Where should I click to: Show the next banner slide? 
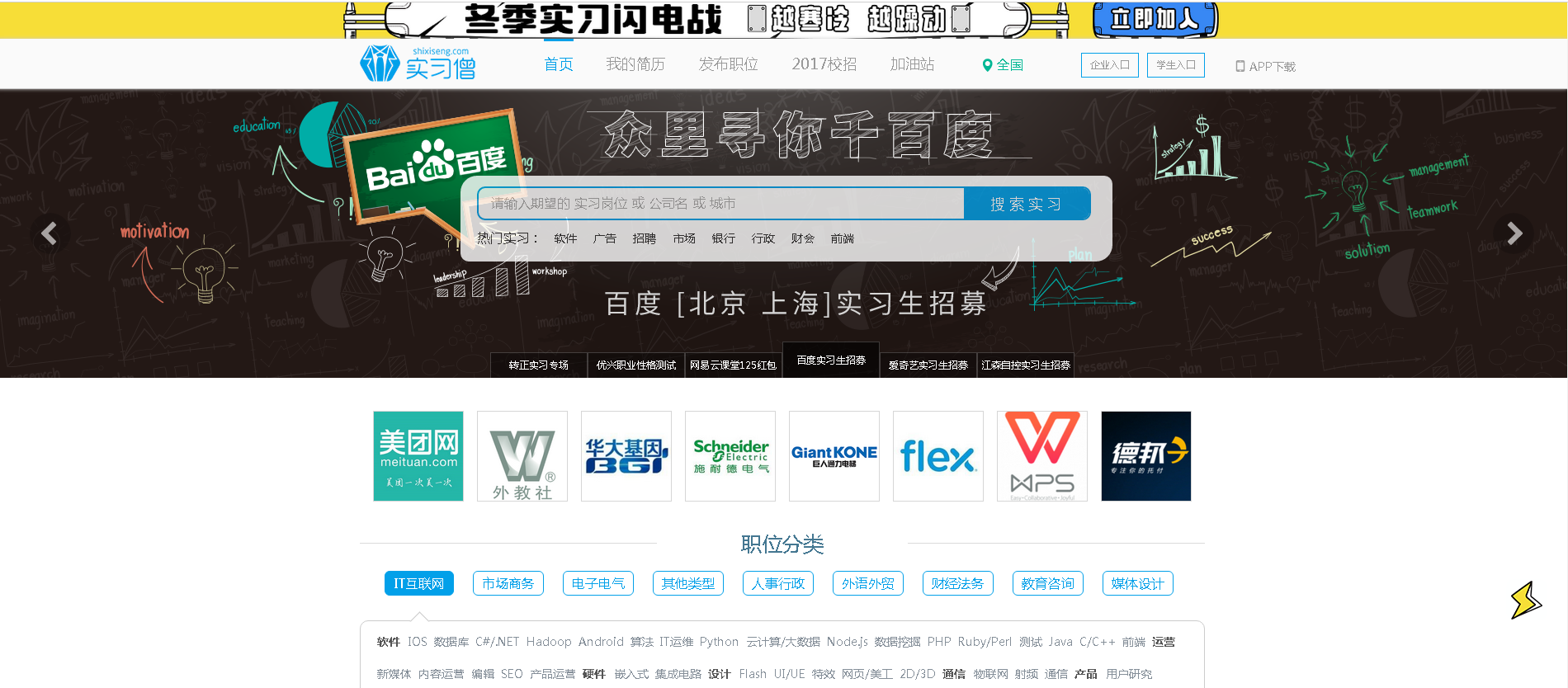1514,234
